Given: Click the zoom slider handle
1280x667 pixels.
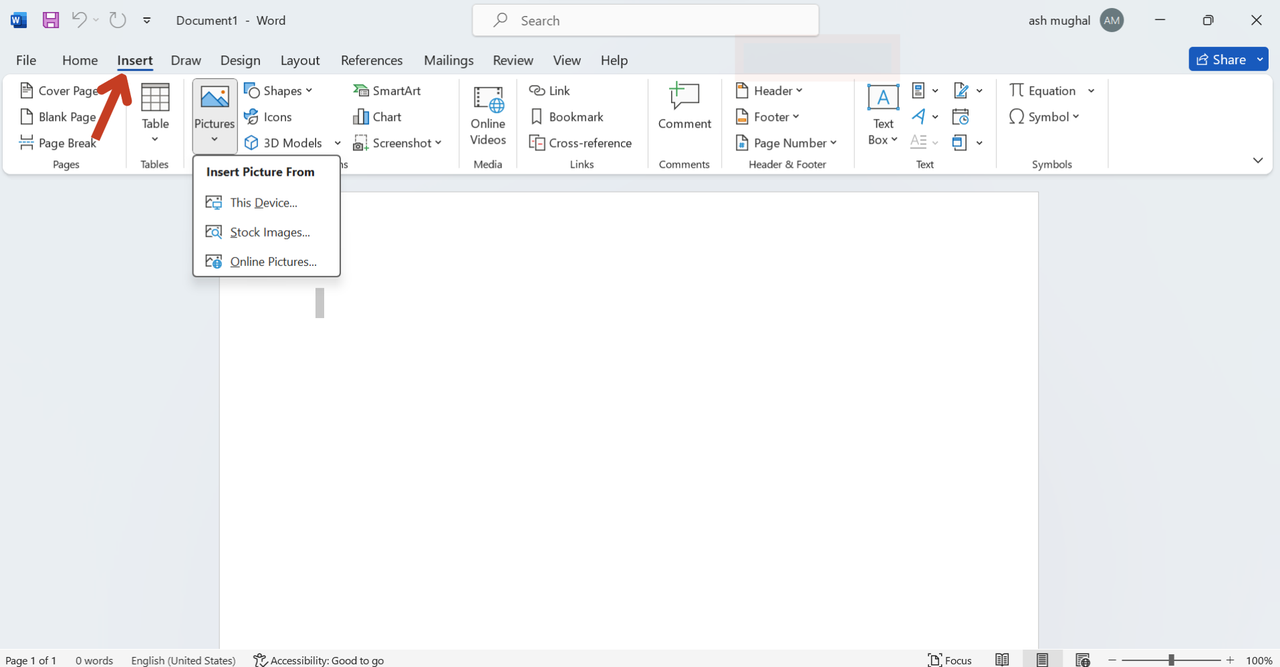Looking at the screenshot, I should pos(1171,660).
